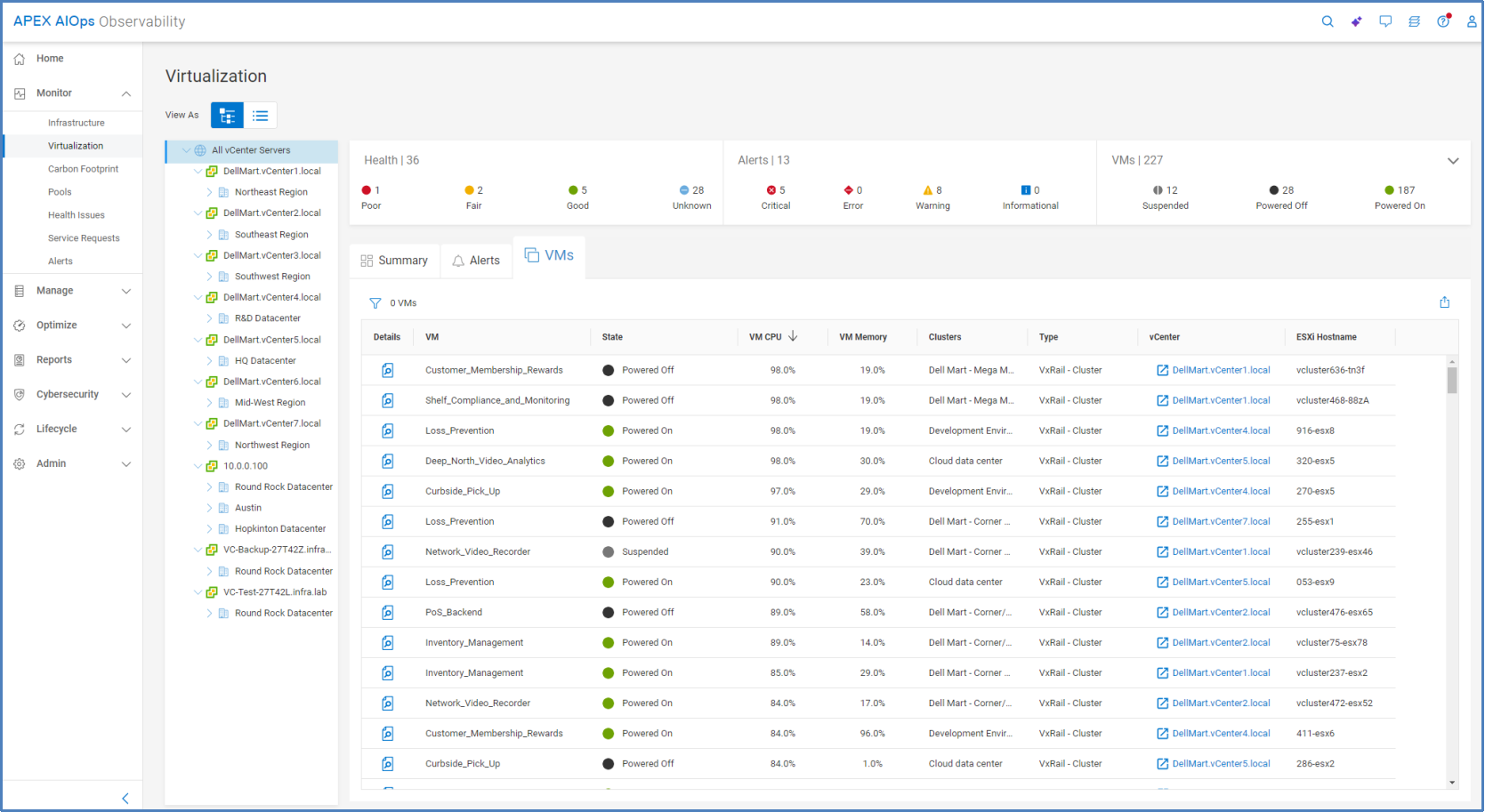The height and width of the screenshot is (812, 1485).
Task: Expand the Admin menu section
Action: (126, 464)
